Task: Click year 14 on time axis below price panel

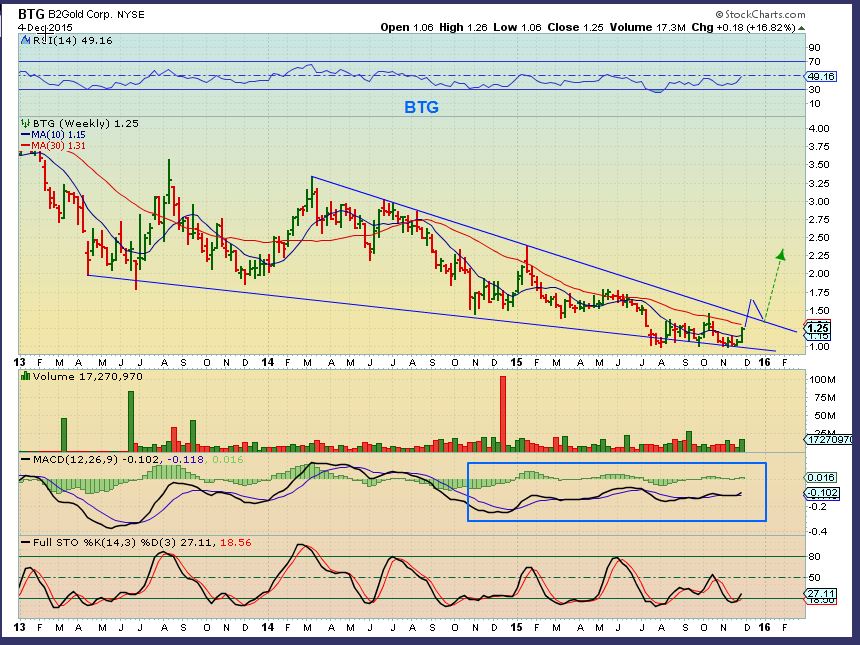Action: tap(267, 363)
